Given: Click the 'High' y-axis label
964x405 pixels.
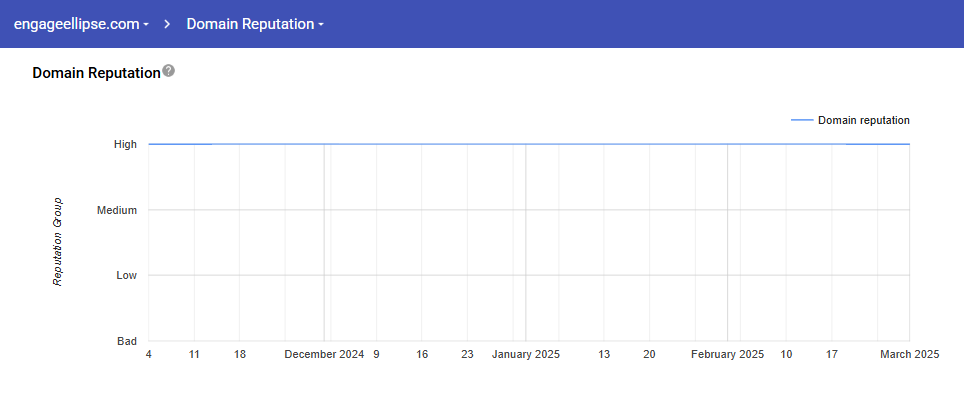Looking at the screenshot, I should [125, 144].
